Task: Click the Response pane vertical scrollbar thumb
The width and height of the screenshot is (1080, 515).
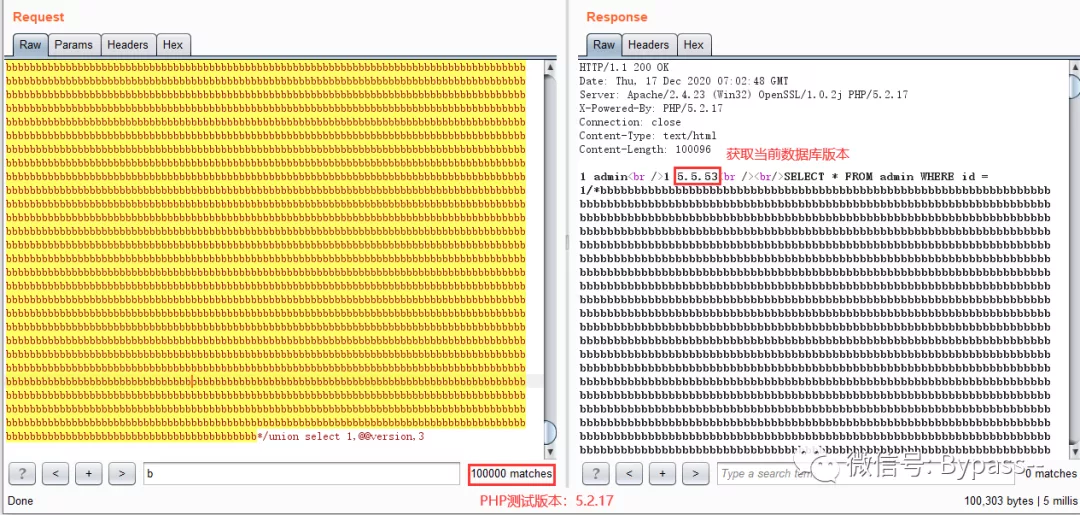Action: [1074, 87]
